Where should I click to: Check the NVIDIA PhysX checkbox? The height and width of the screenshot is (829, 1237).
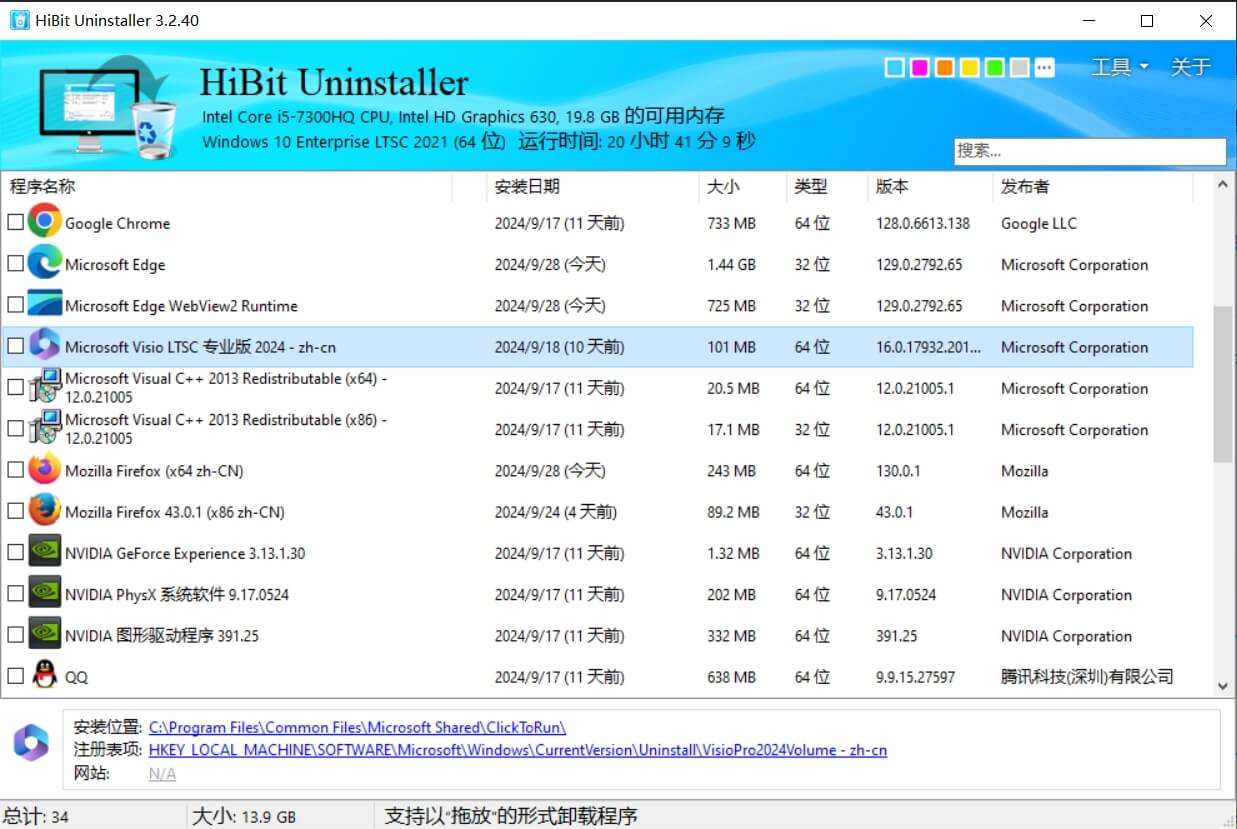pos(15,593)
